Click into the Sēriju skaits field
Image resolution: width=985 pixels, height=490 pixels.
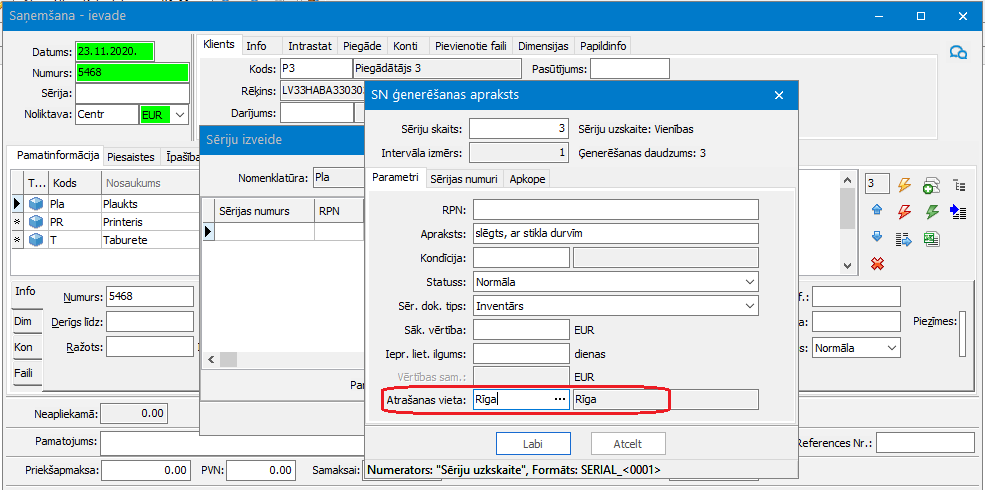pyautogui.click(x=520, y=129)
